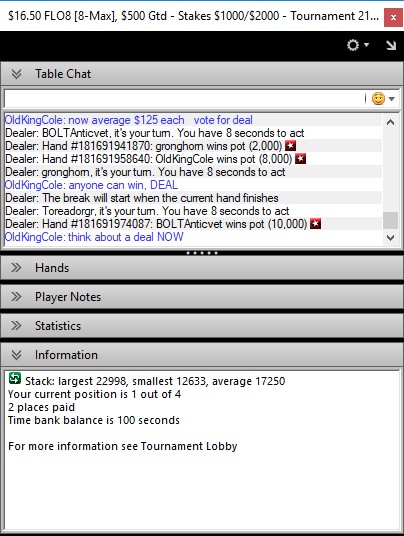Click the chat scrollbar thumb
The height and width of the screenshot is (536, 404).
(x=391, y=220)
